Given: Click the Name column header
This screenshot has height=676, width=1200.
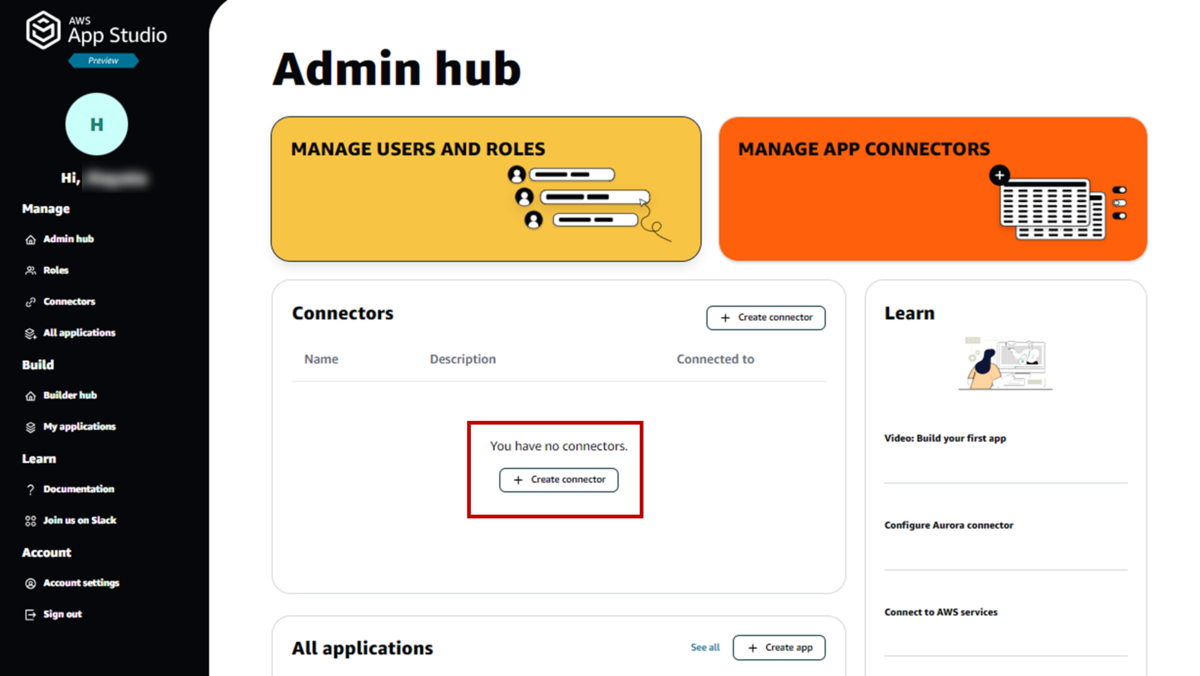Looking at the screenshot, I should pyautogui.click(x=321, y=359).
